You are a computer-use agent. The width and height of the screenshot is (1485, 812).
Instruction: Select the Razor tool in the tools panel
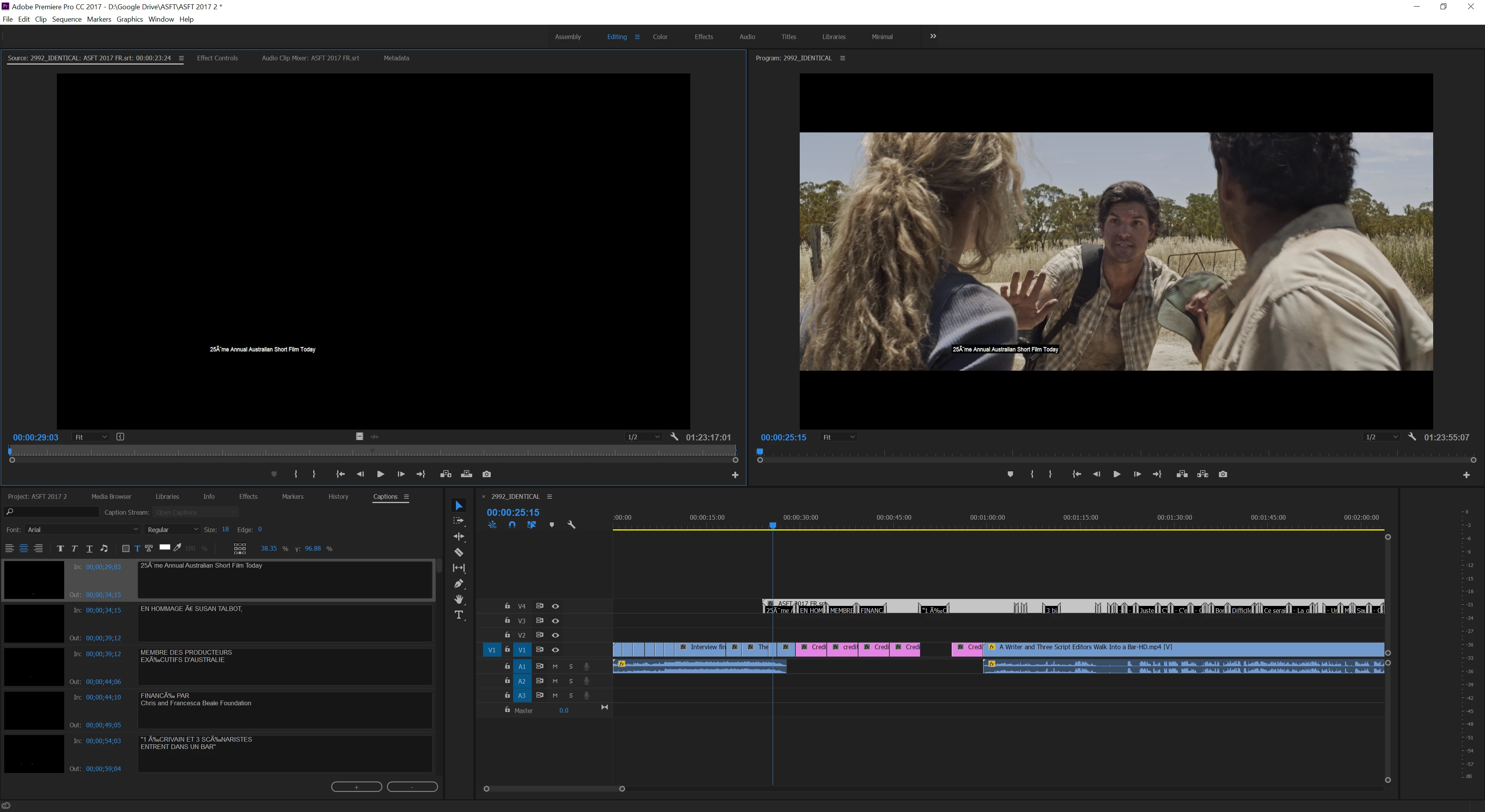pyautogui.click(x=459, y=552)
